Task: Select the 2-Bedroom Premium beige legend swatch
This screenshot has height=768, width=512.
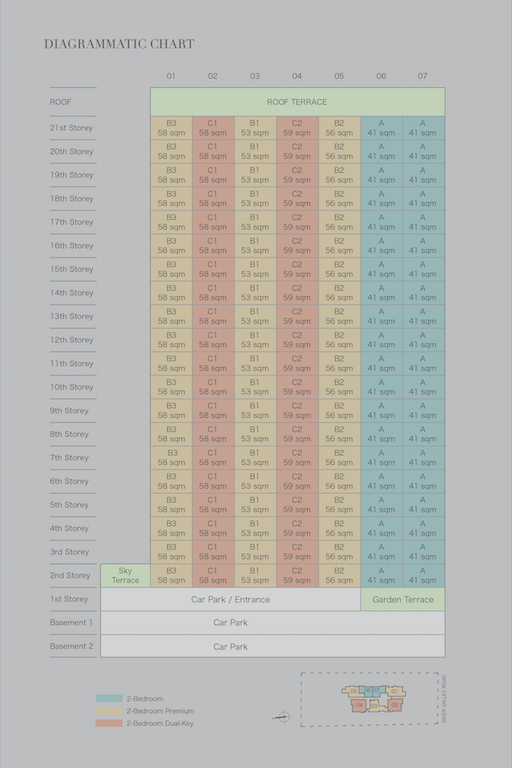Action: pos(109,711)
